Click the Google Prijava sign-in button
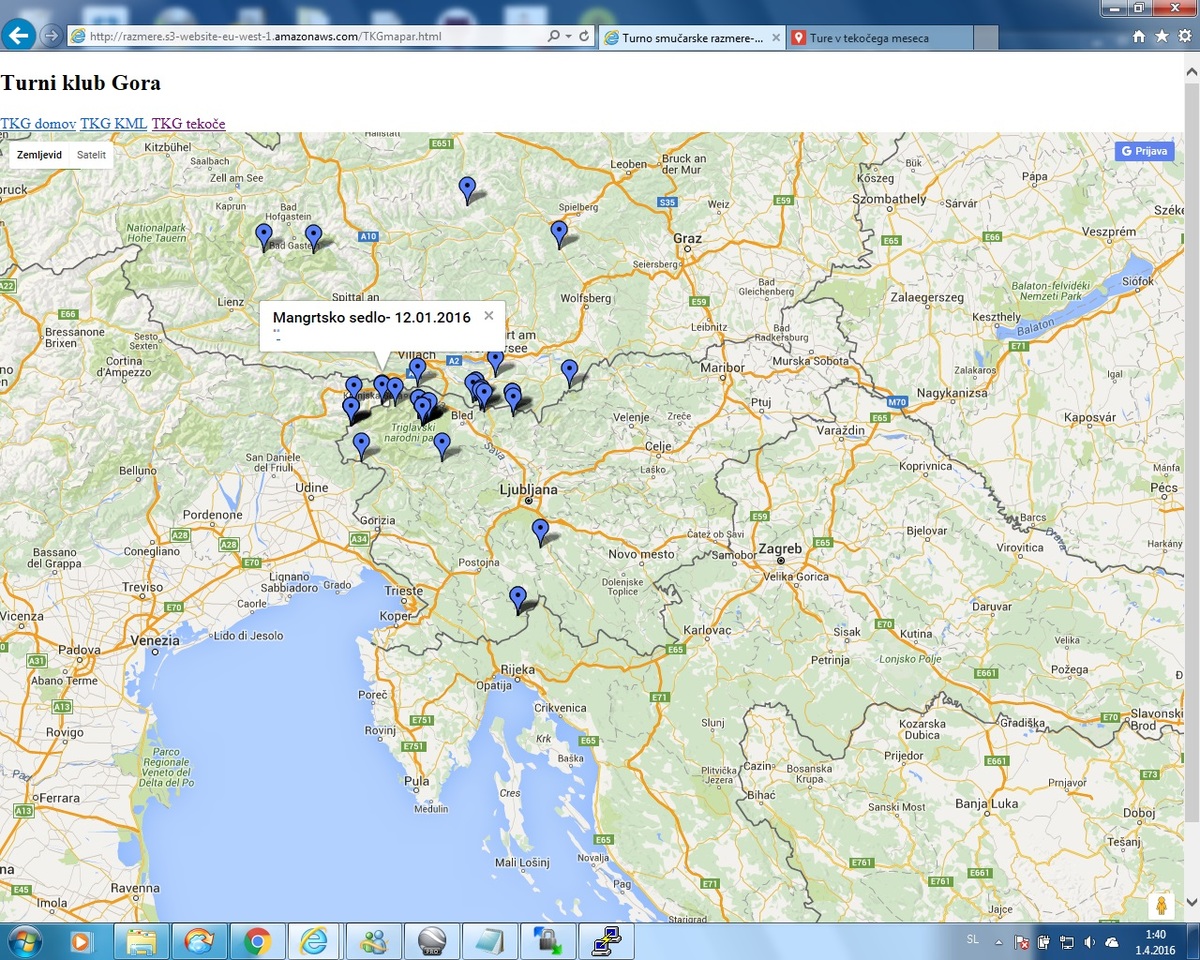This screenshot has height=960, width=1200. (1144, 151)
